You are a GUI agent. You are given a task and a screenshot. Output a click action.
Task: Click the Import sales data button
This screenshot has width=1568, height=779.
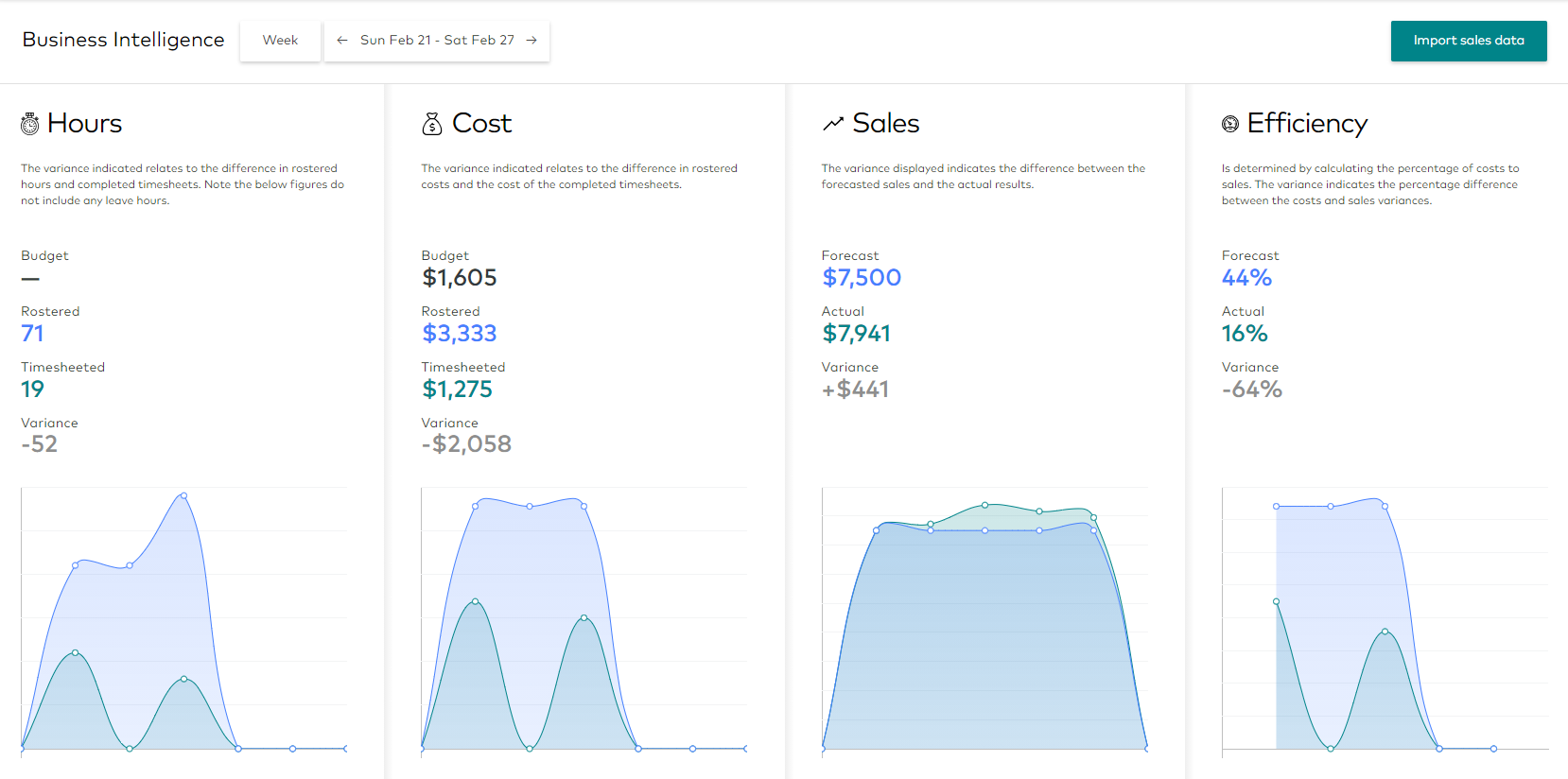(1468, 41)
